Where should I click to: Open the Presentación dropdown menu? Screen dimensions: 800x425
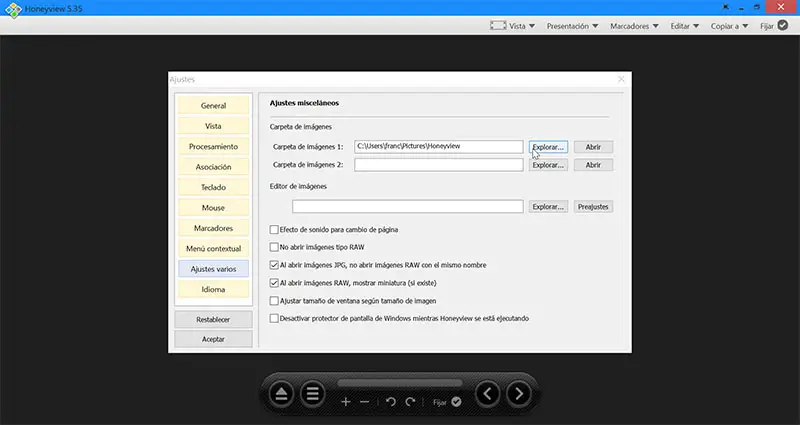pos(572,26)
